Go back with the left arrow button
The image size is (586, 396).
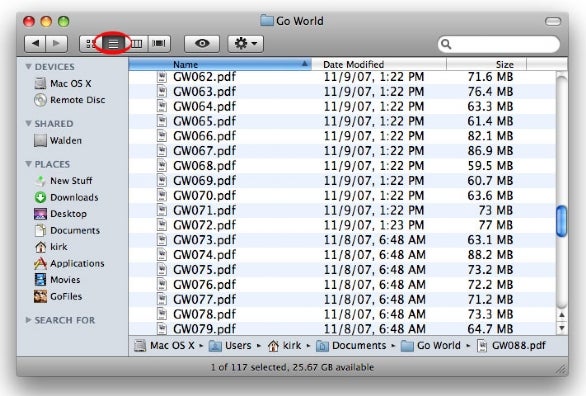click(35, 43)
